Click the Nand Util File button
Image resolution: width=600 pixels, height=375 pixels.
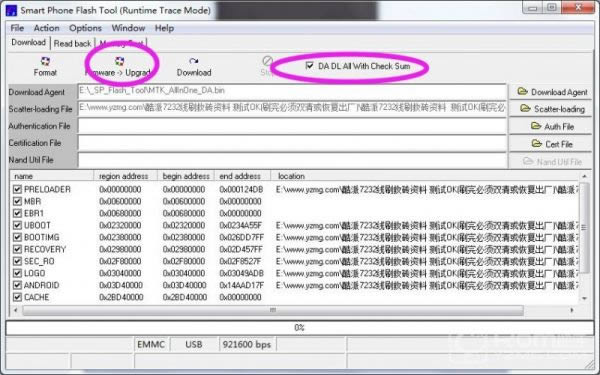click(552, 162)
